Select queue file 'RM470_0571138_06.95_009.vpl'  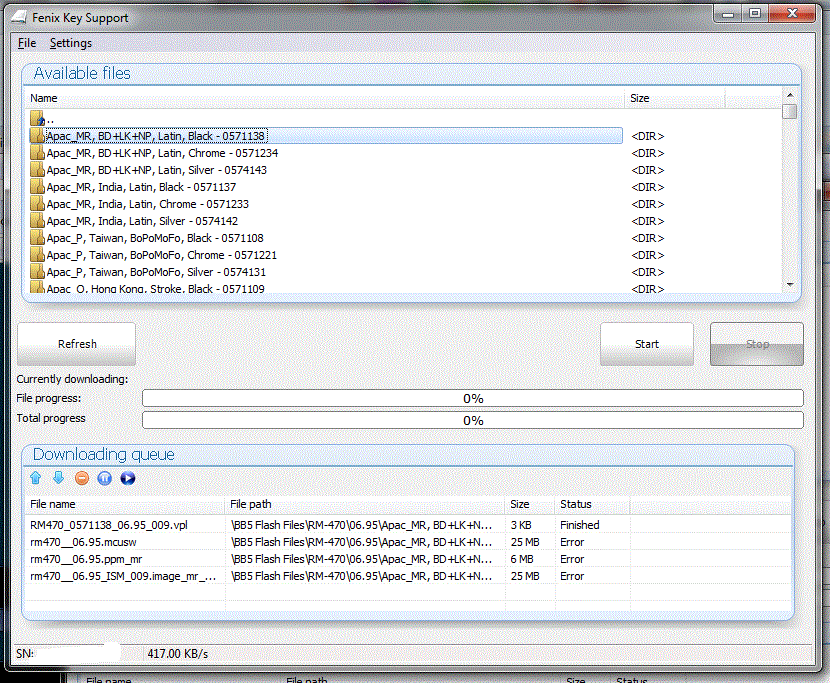tap(109, 525)
